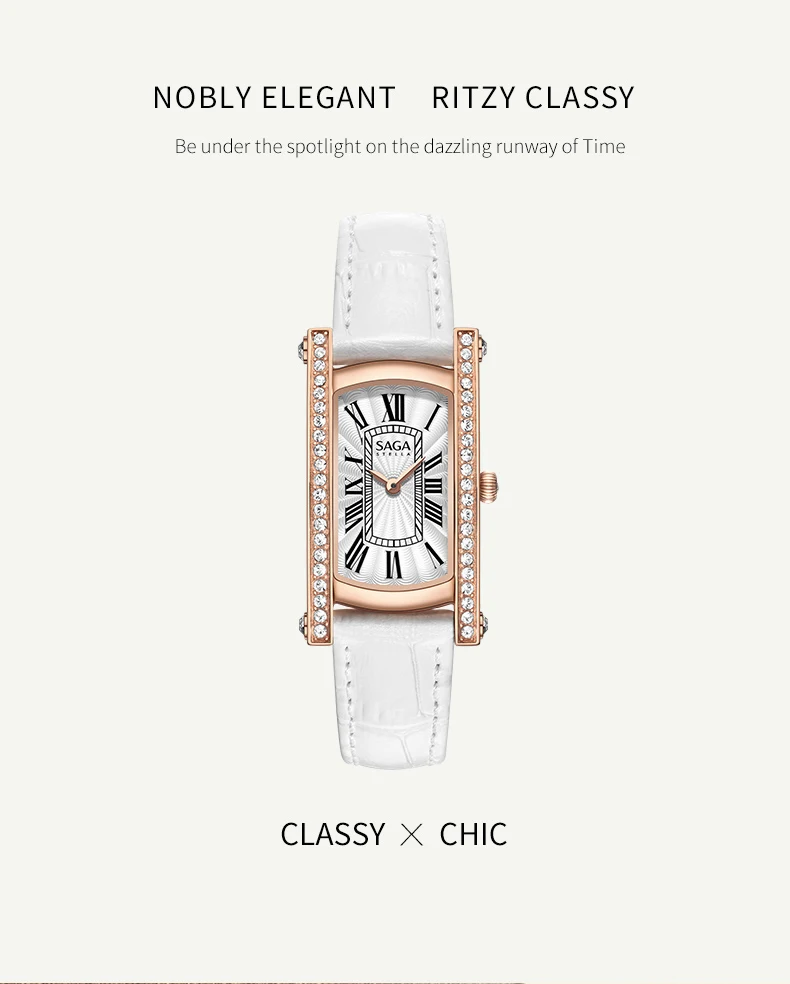Click the Roman numeral IX on dial
The image size is (790, 984).
click(x=353, y=485)
